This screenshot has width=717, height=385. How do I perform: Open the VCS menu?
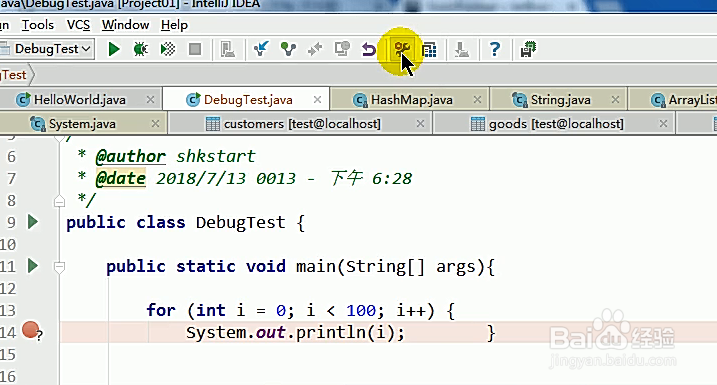click(78, 25)
